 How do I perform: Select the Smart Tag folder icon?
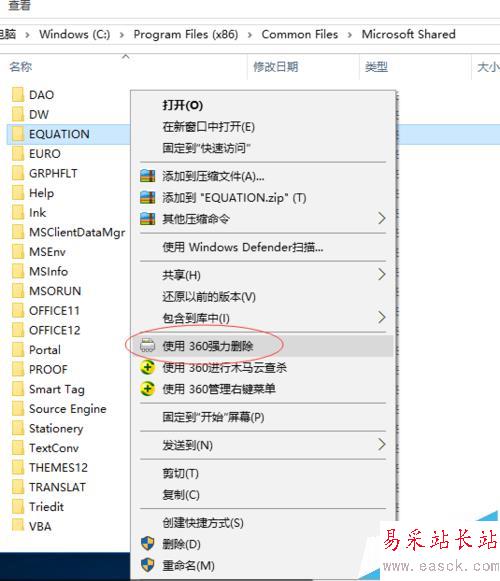pos(18,389)
